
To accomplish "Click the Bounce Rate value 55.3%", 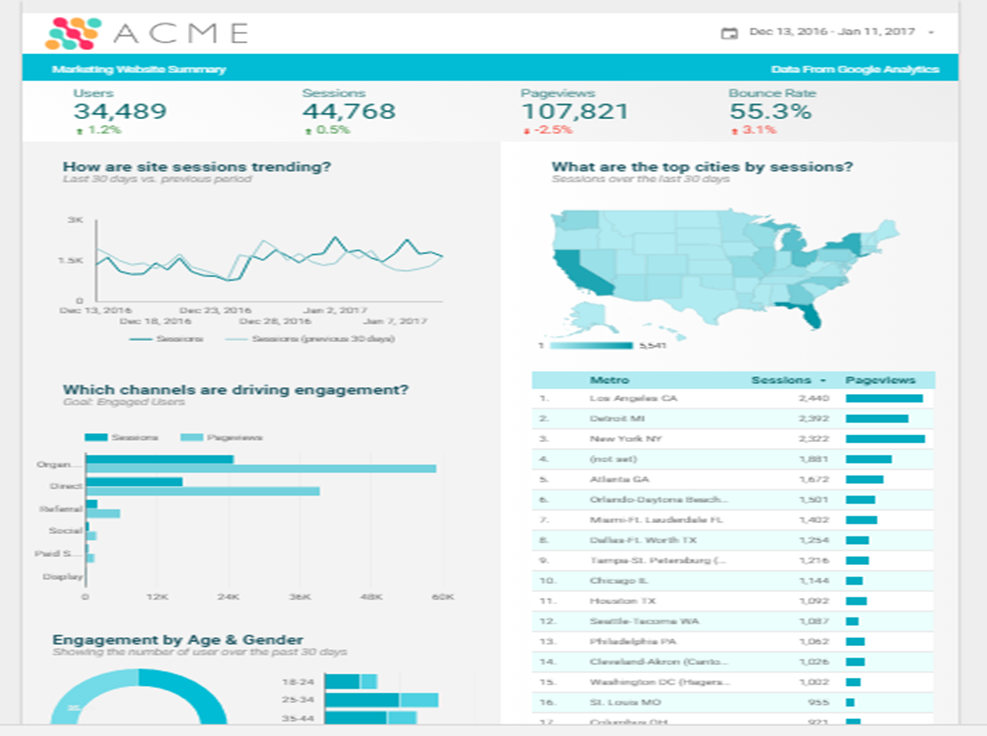I will pos(770,111).
